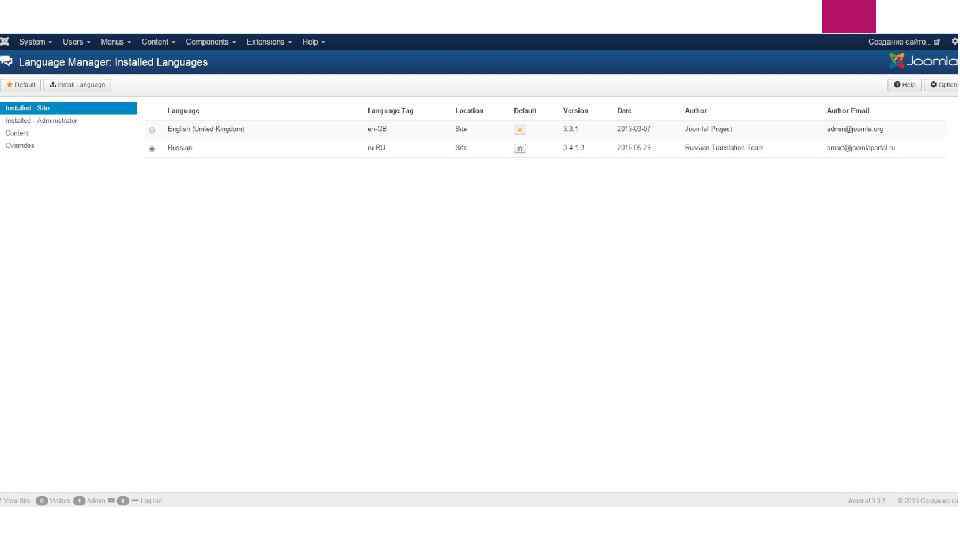Click the Language column header
Viewport: 960px width, 540px height.
[183, 111]
